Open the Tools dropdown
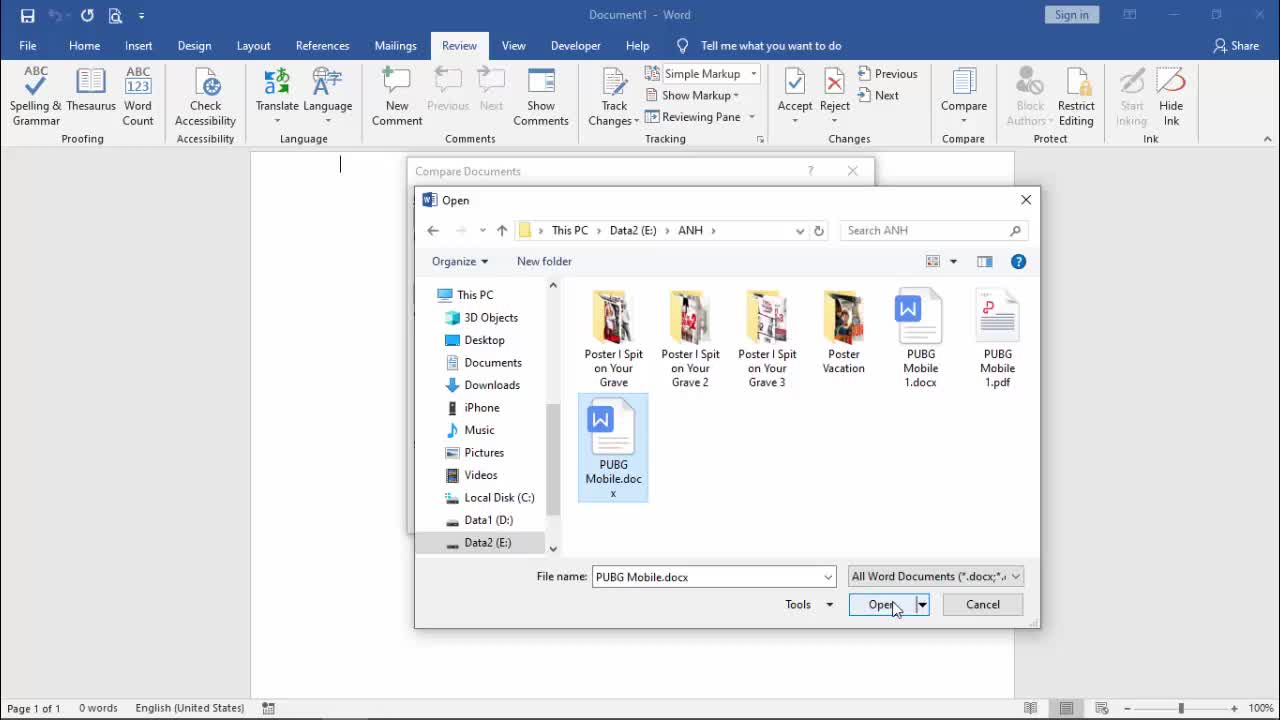This screenshot has height=720, width=1280. 809,605
